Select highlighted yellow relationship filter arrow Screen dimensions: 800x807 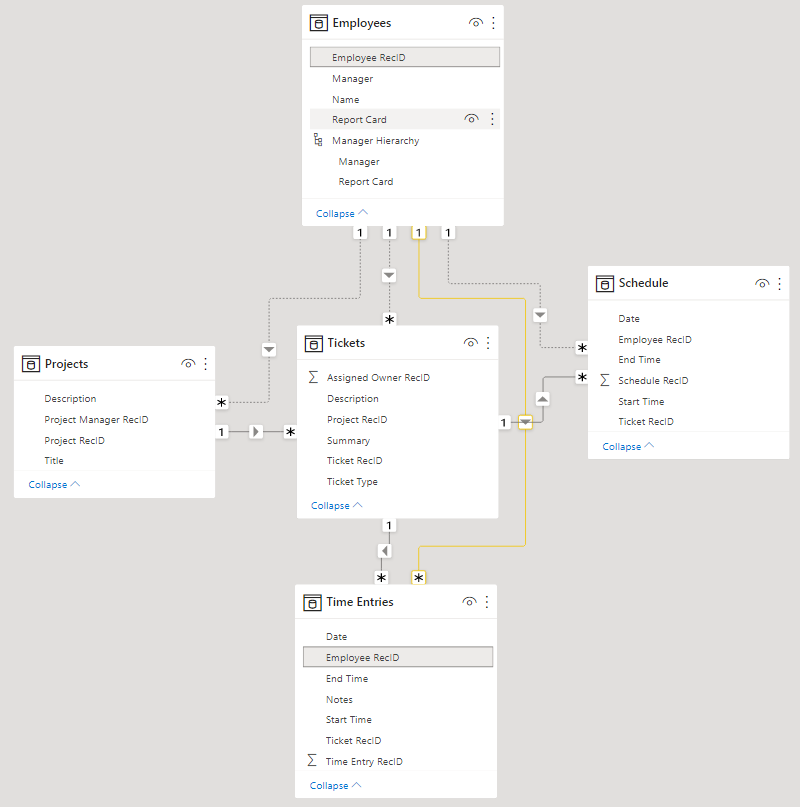click(x=525, y=422)
